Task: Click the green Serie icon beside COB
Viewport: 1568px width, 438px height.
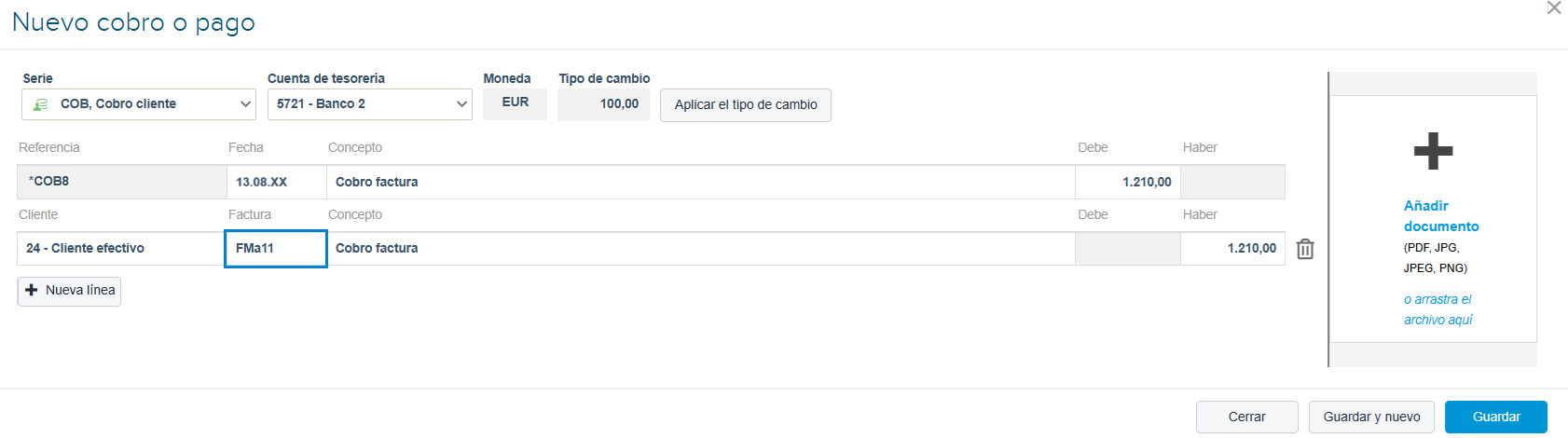Action: tap(40, 104)
